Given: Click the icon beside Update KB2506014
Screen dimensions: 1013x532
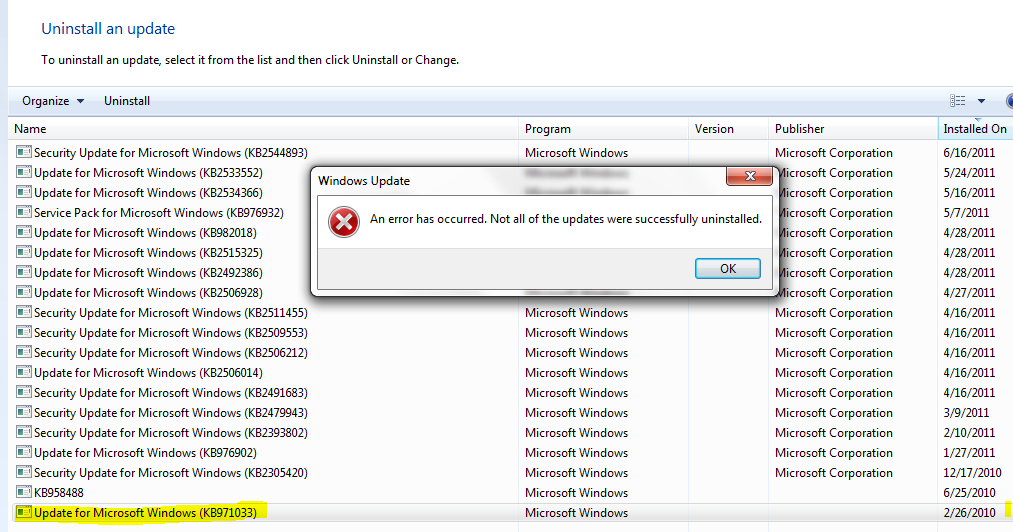Looking at the screenshot, I should tap(23, 373).
